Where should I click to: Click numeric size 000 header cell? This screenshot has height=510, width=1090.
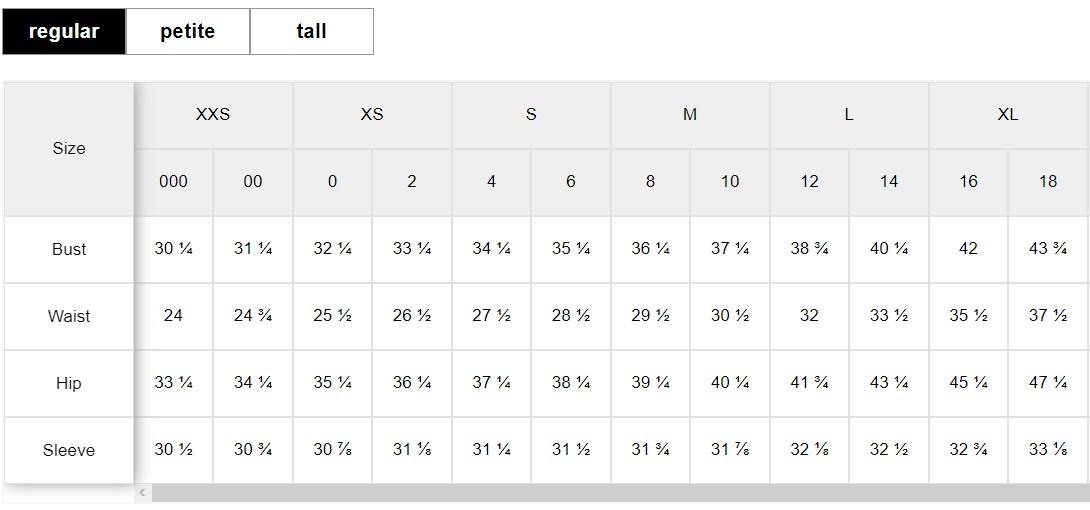pyautogui.click(x=173, y=182)
